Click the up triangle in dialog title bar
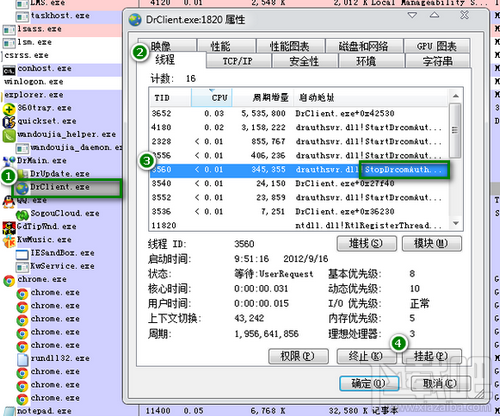This screenshot has height=417, width=500. pyautogui.click(x=434, y=15)
